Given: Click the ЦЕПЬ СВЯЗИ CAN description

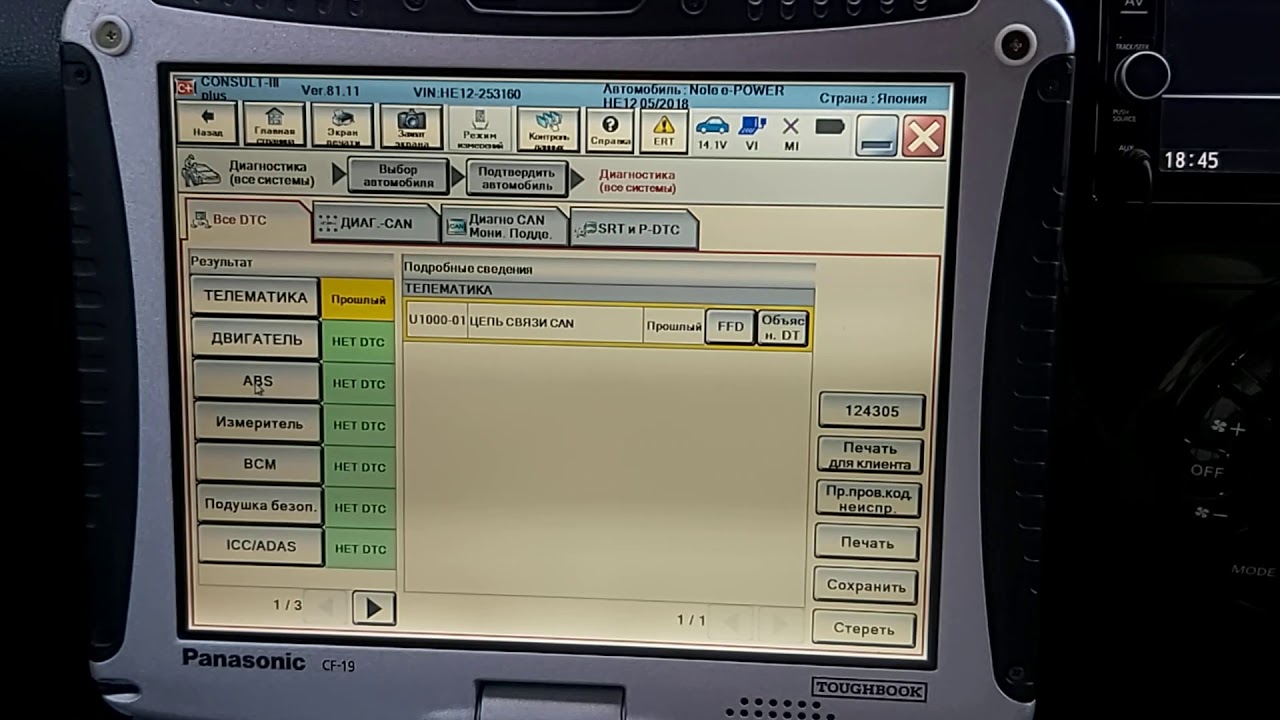Looking at the screenshot, I should click(555, 323).
